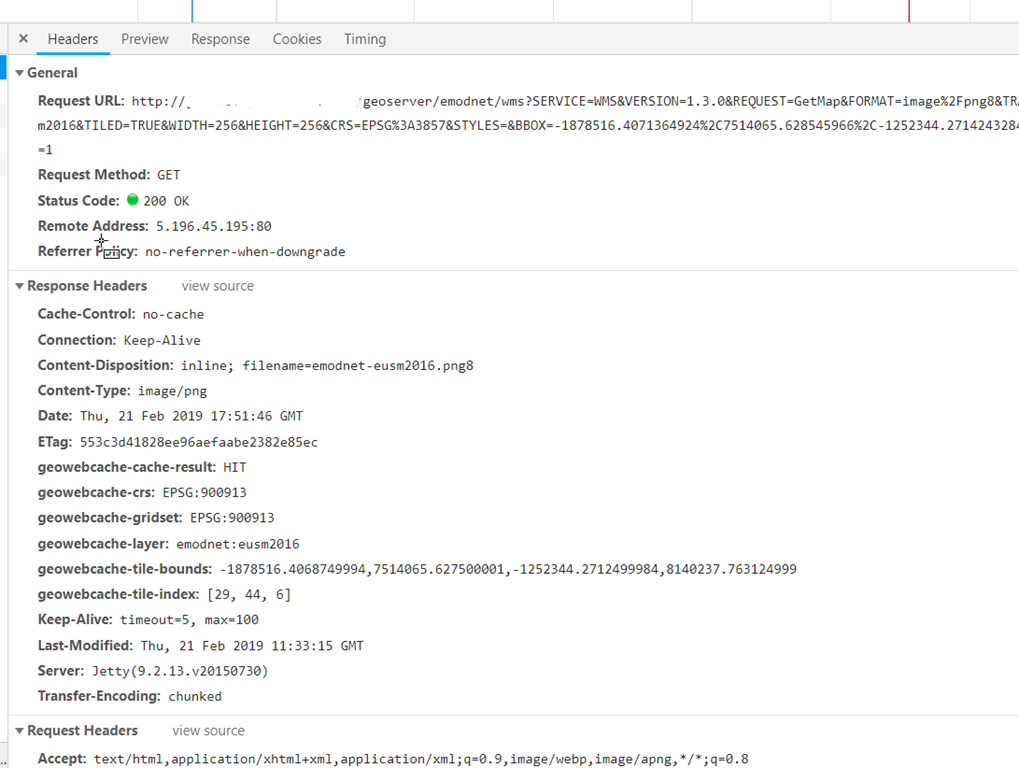
Task: Close the request details panel
Action: (x=23, y=39)
